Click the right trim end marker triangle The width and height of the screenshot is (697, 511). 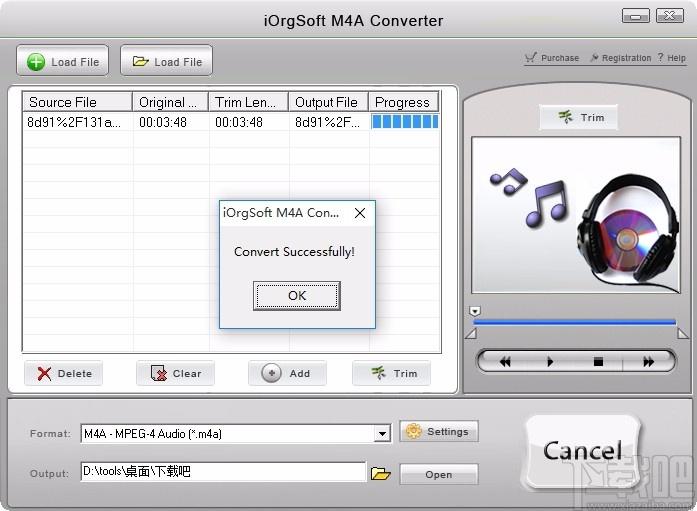(x=683, y=333)
